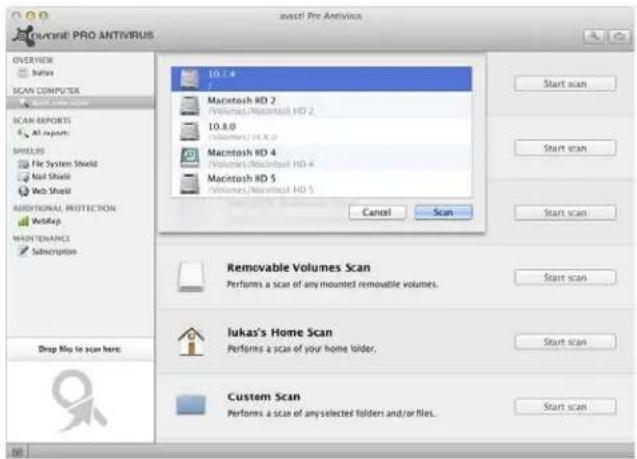Cancel the volume selection dialog

point(377,212)
